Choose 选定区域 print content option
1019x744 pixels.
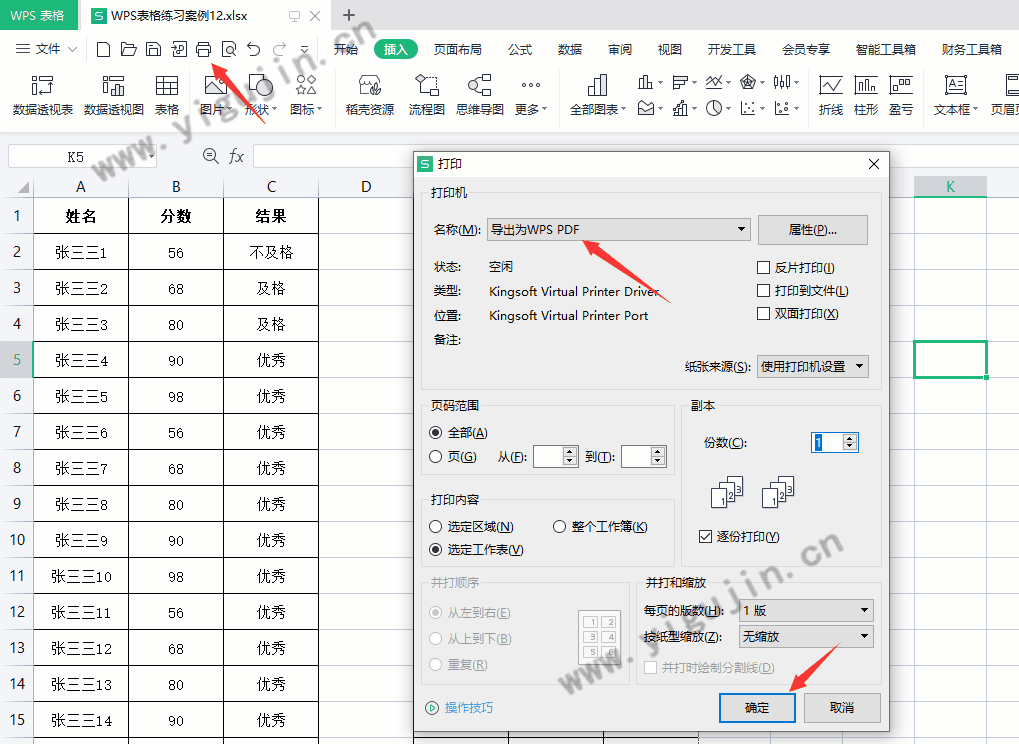[435, 527]
